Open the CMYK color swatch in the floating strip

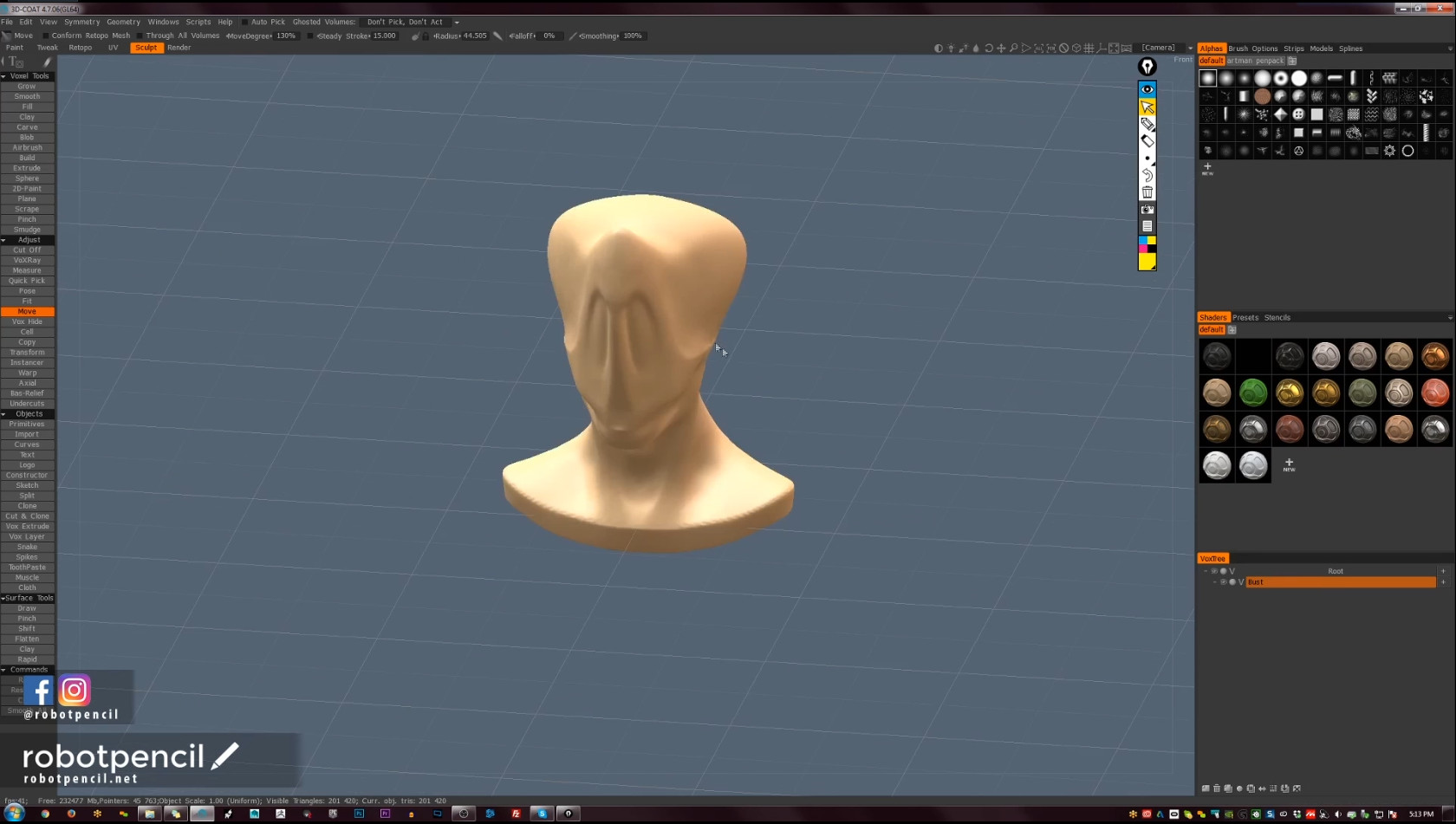click(1147, 244)
